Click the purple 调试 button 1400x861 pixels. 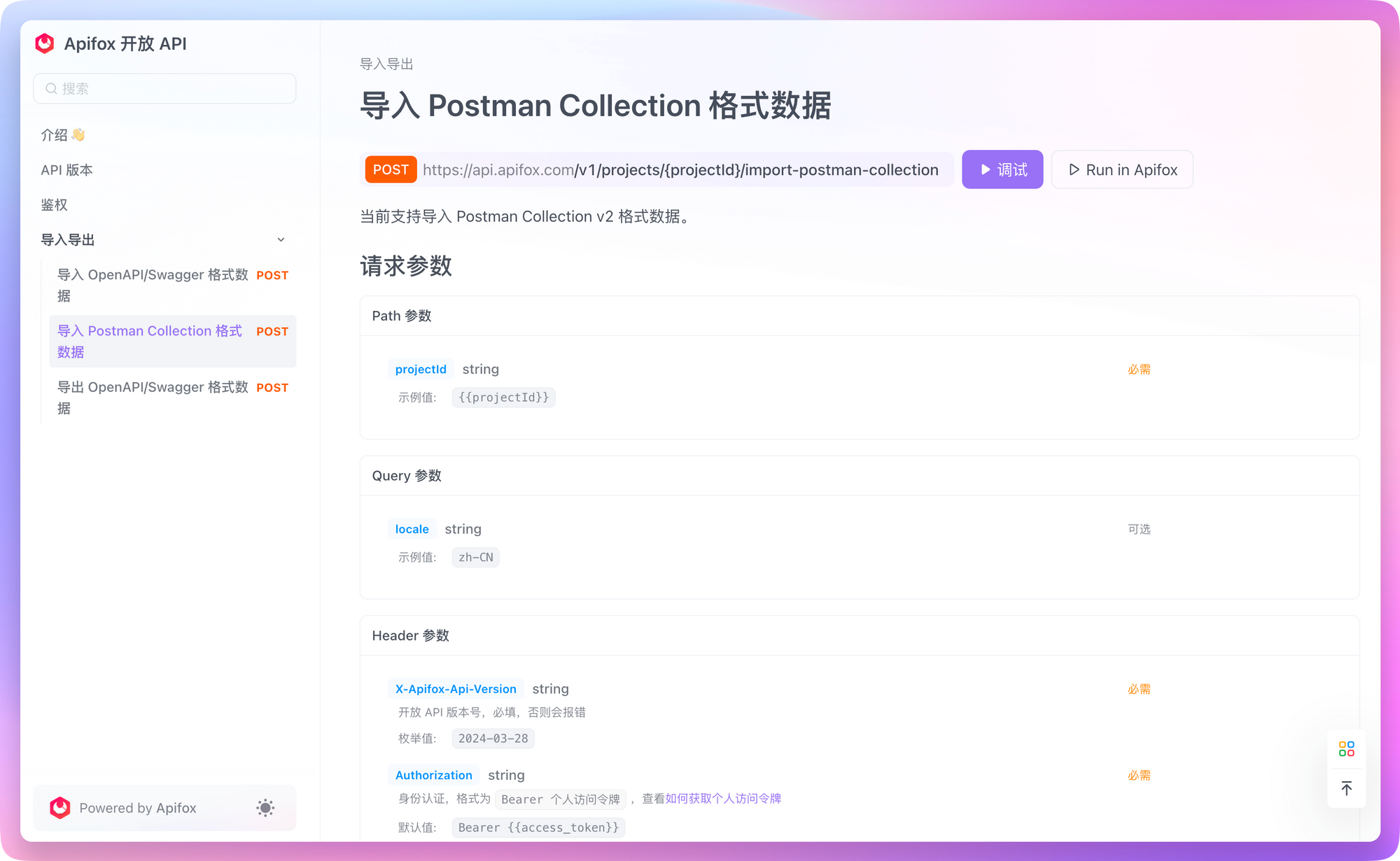pos(1002,169)
